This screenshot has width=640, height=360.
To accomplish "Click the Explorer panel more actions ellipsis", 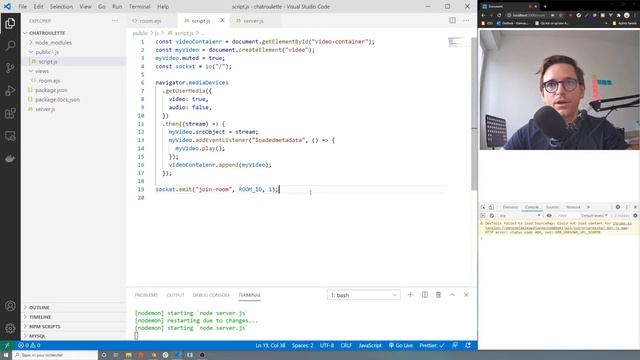I will (115, 20).
